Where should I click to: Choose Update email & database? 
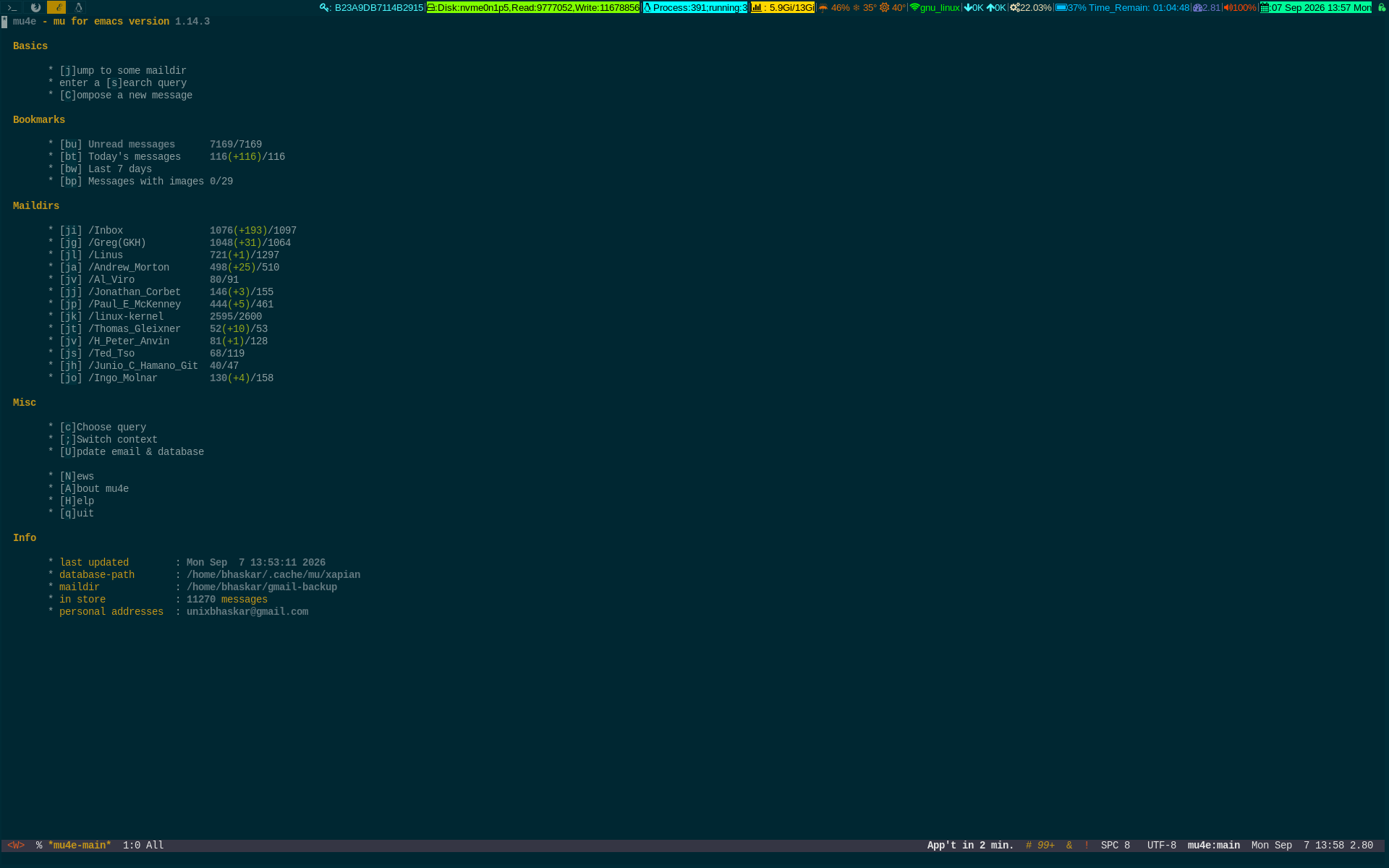(132, 452)
